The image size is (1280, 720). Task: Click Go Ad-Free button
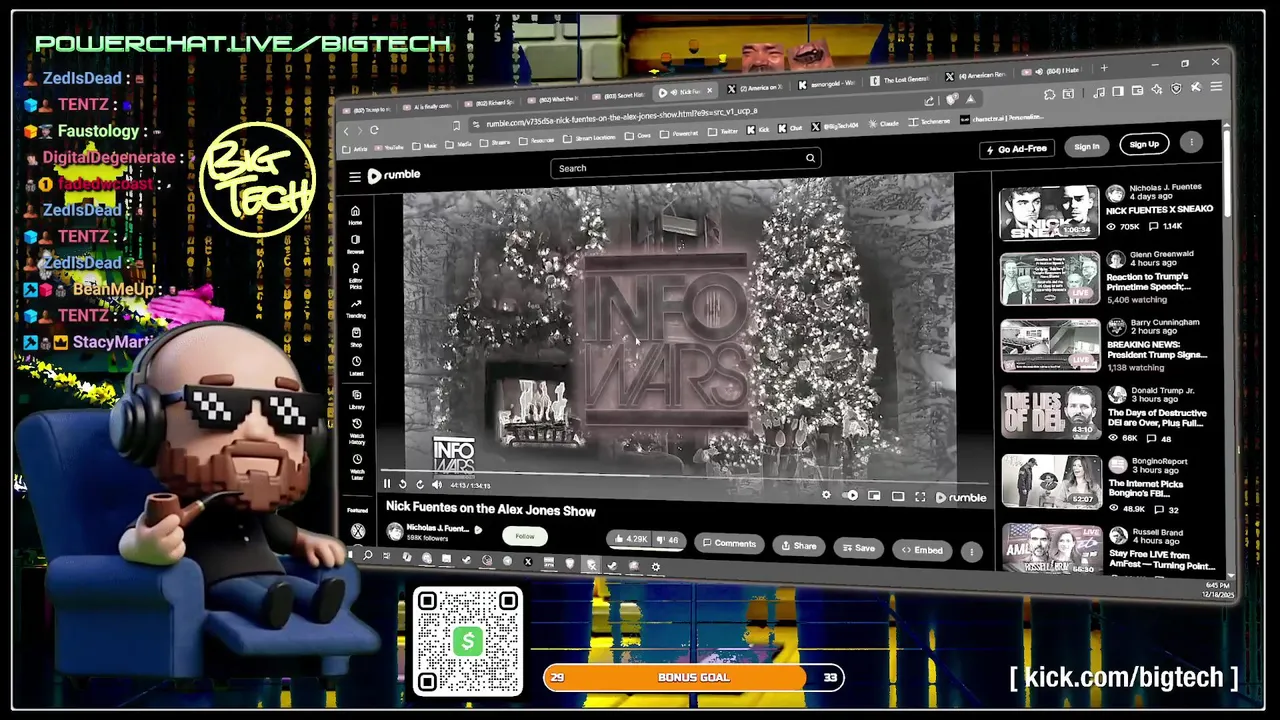click(1016, 149)
